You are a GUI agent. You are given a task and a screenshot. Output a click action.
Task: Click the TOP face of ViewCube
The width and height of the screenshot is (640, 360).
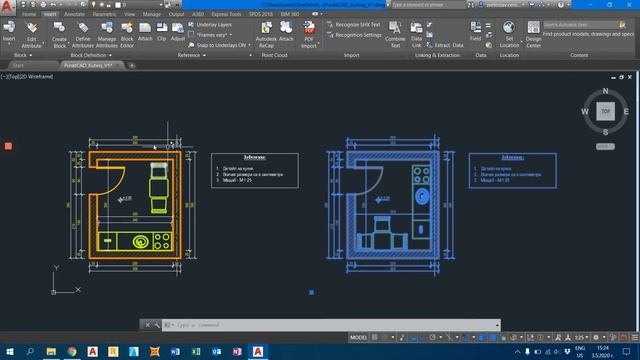coord(605,111)
